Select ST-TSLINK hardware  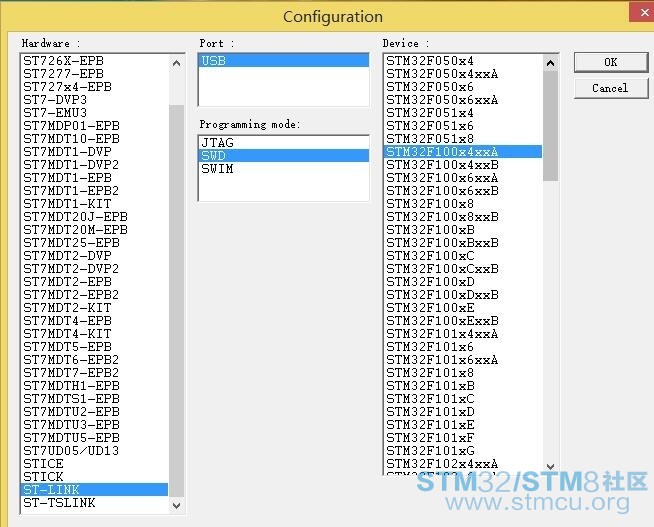pyautogui.click(x=94, y=503)
